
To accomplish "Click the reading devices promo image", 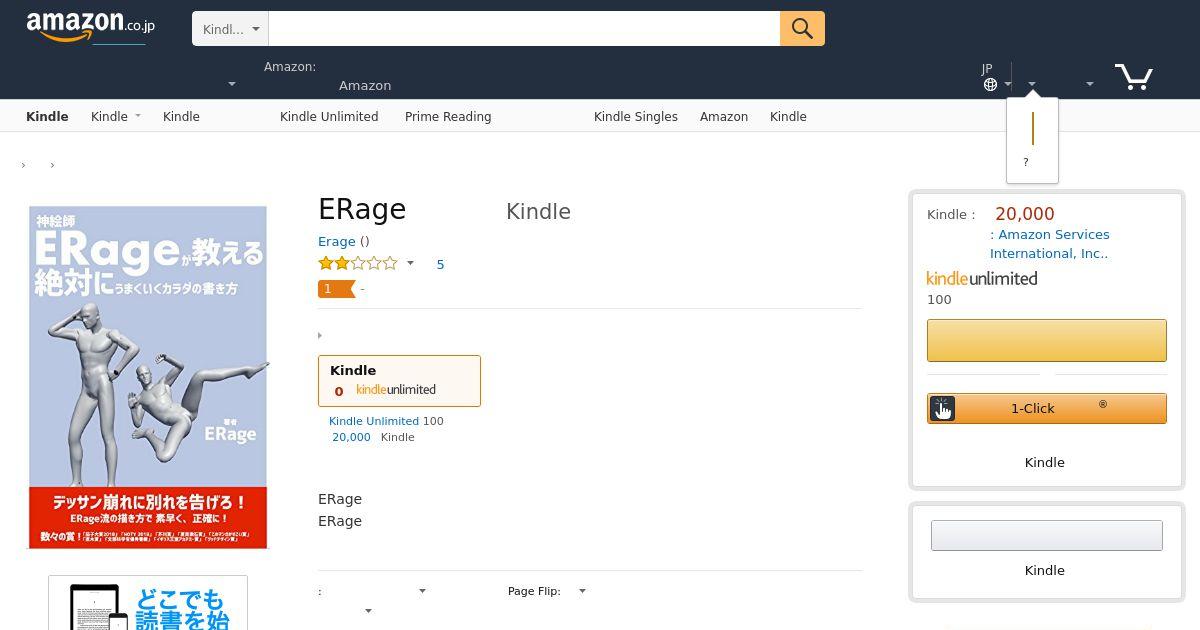I will 148,603.
